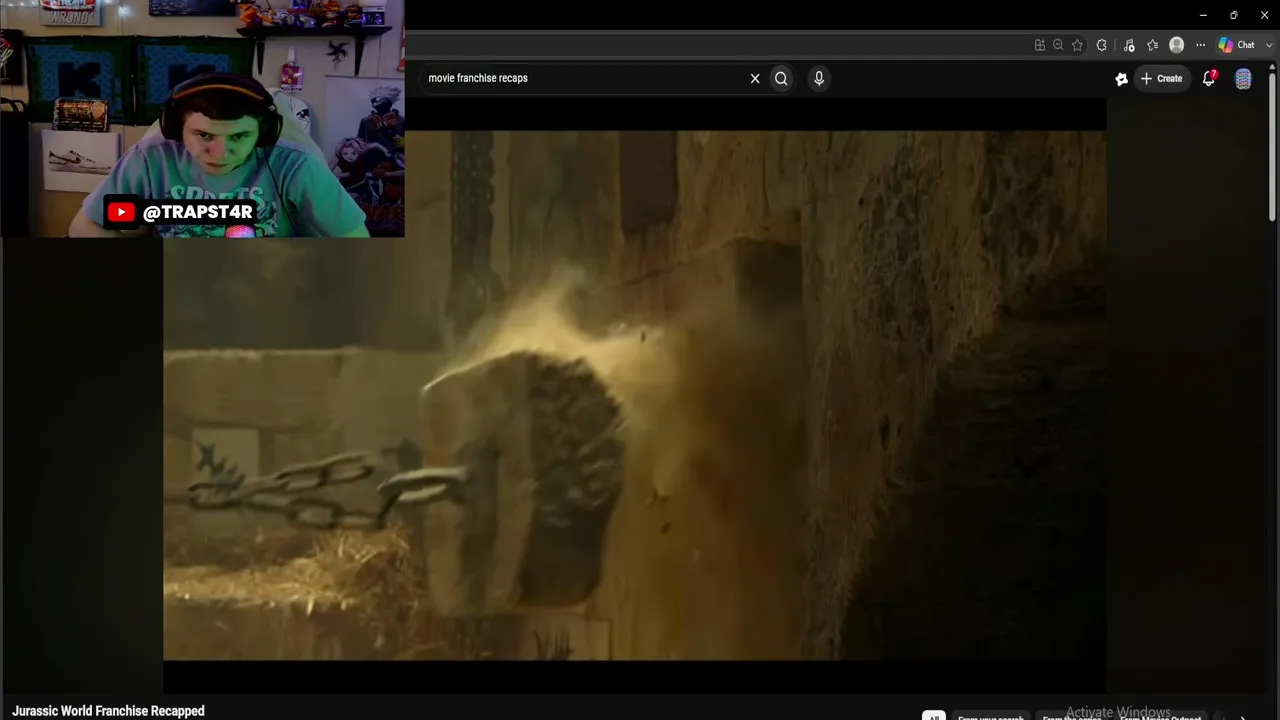Select the 'From your search' filter chip

991,716
